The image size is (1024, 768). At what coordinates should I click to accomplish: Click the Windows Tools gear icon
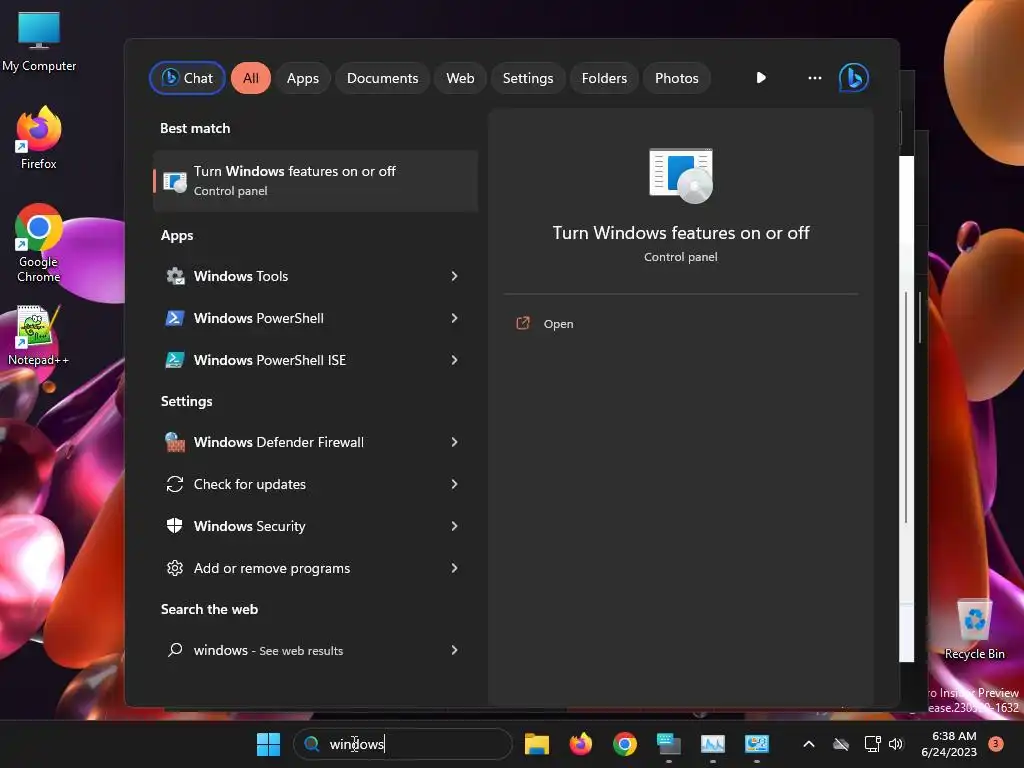pyautogui.click(x=174, y=276)
